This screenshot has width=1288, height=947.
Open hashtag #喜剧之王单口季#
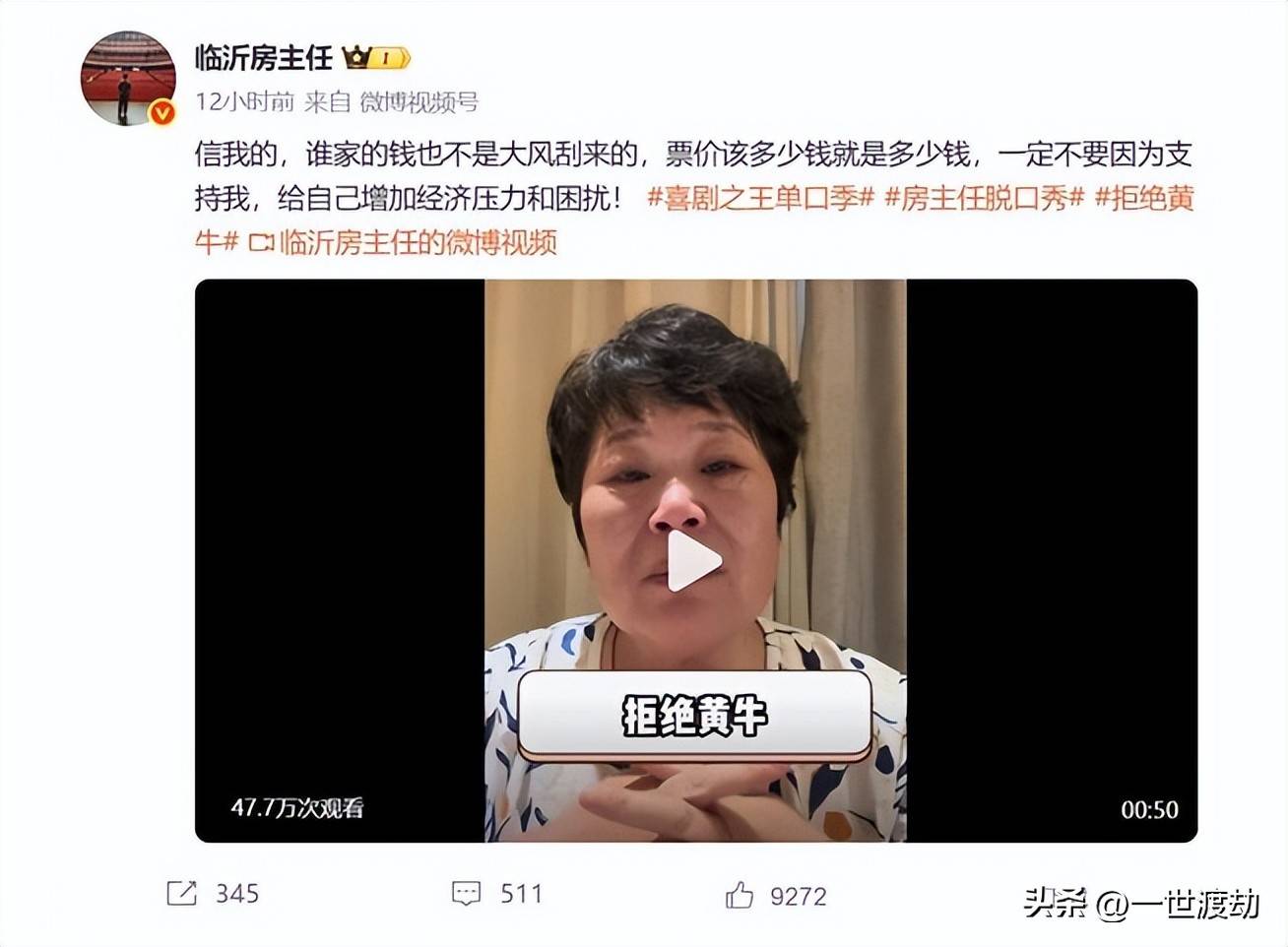pyautogui.click(x=760, y=198)
